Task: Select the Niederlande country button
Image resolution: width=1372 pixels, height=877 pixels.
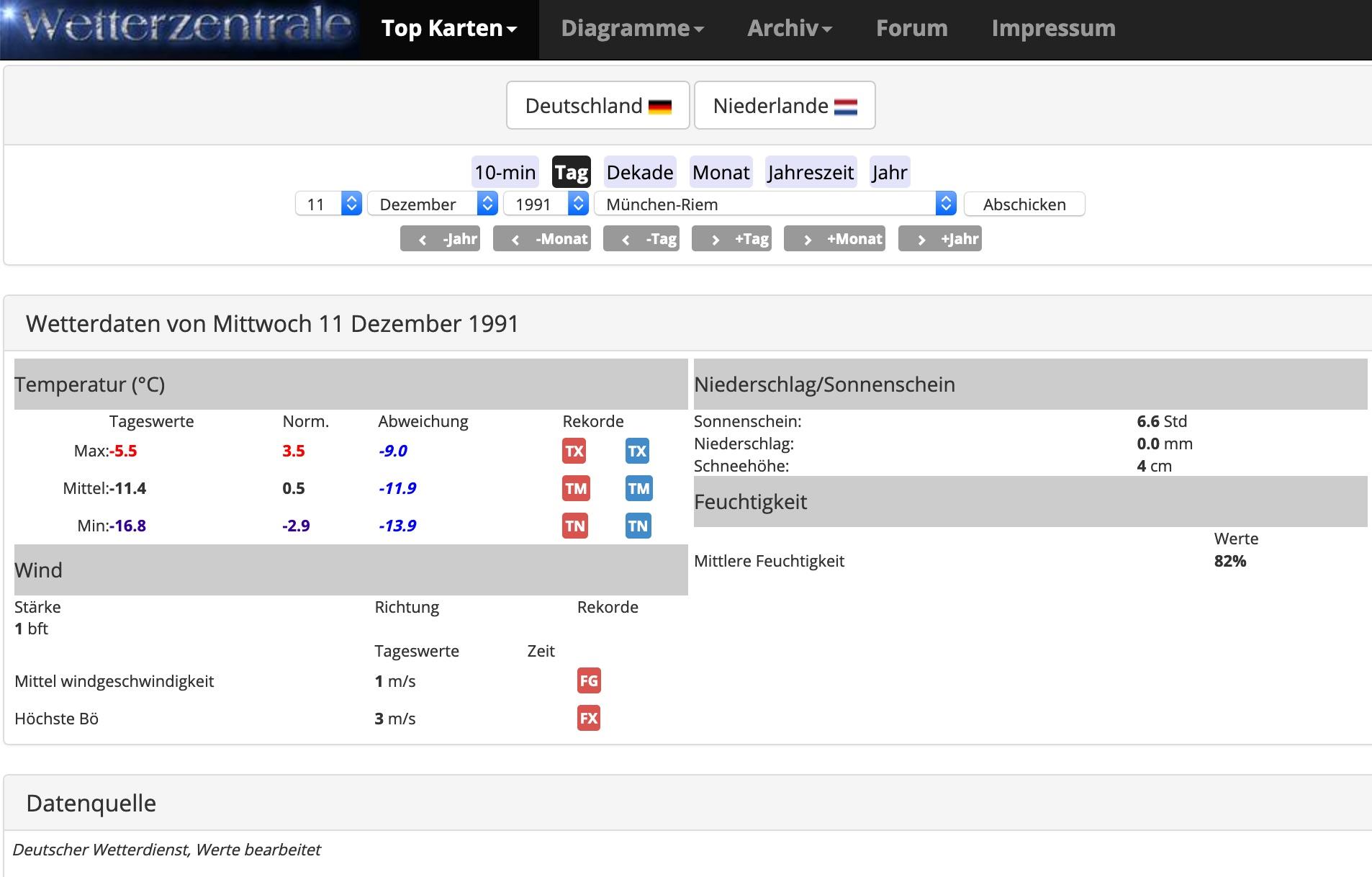Action: click(x=784, y=106)
